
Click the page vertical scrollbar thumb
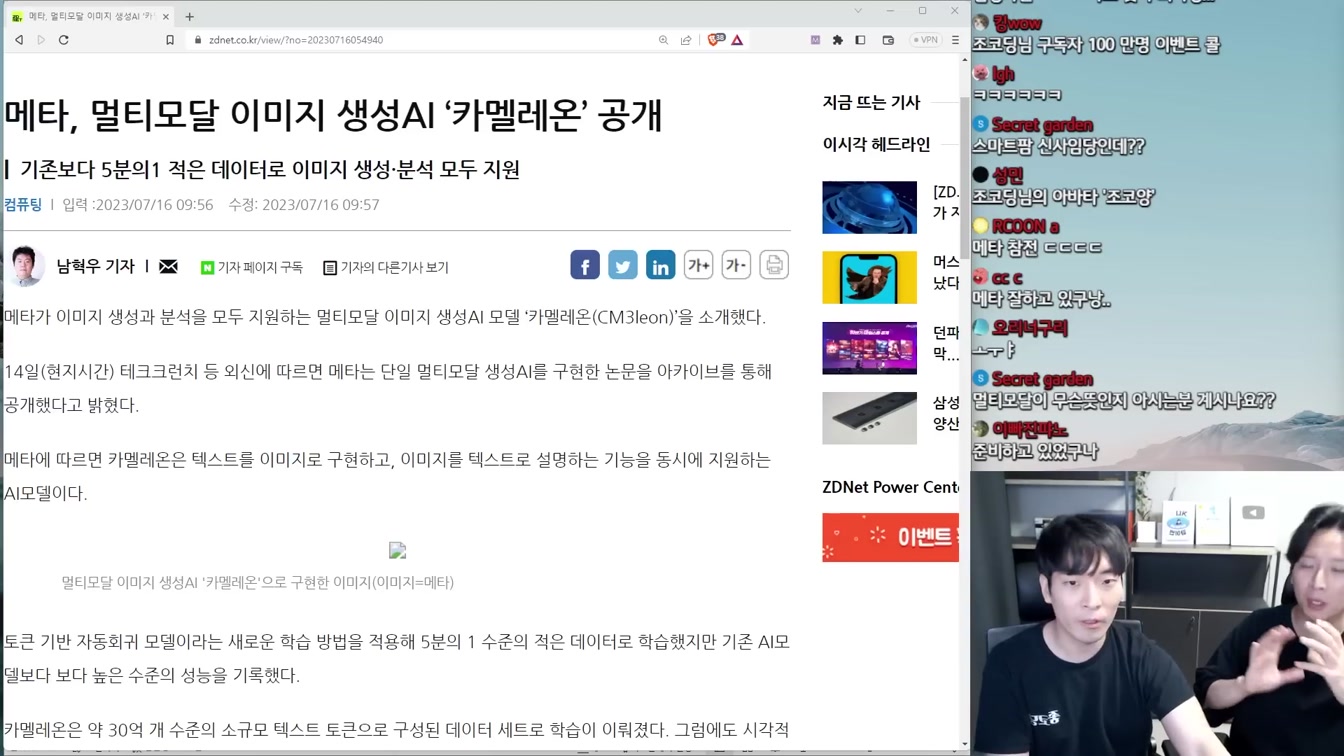[964, 178]
